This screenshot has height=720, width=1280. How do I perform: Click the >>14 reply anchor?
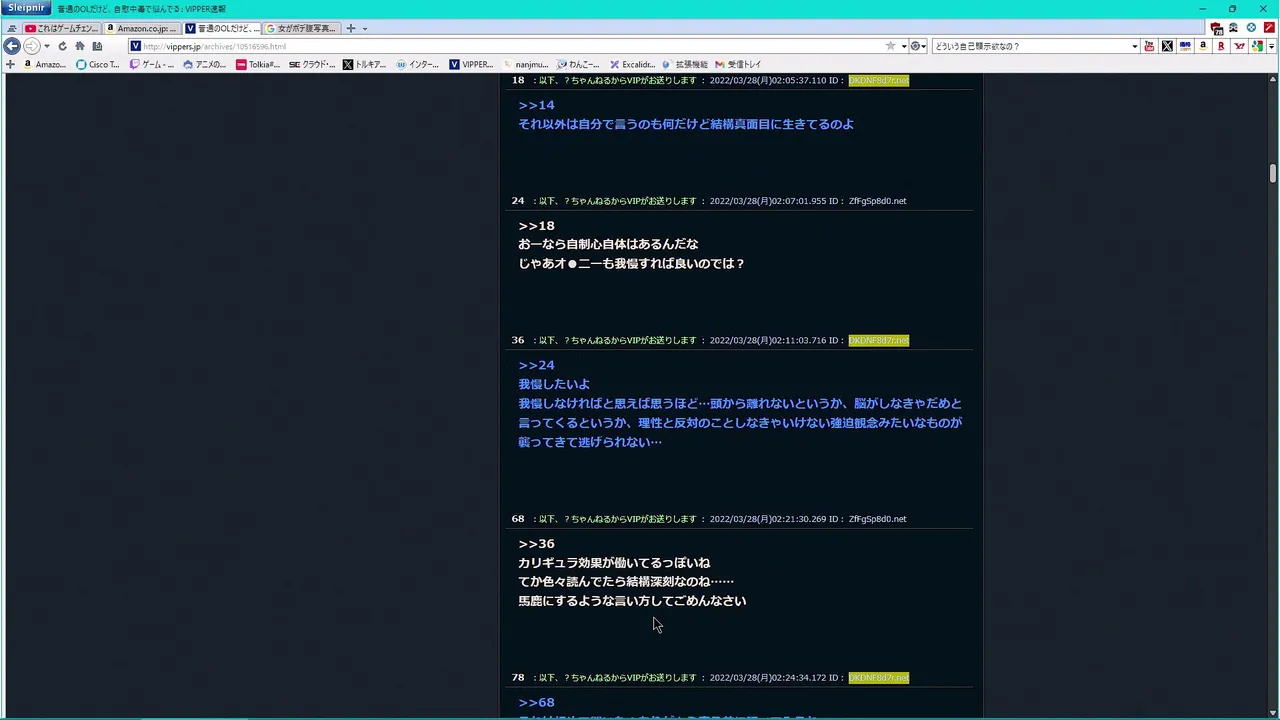536,105
